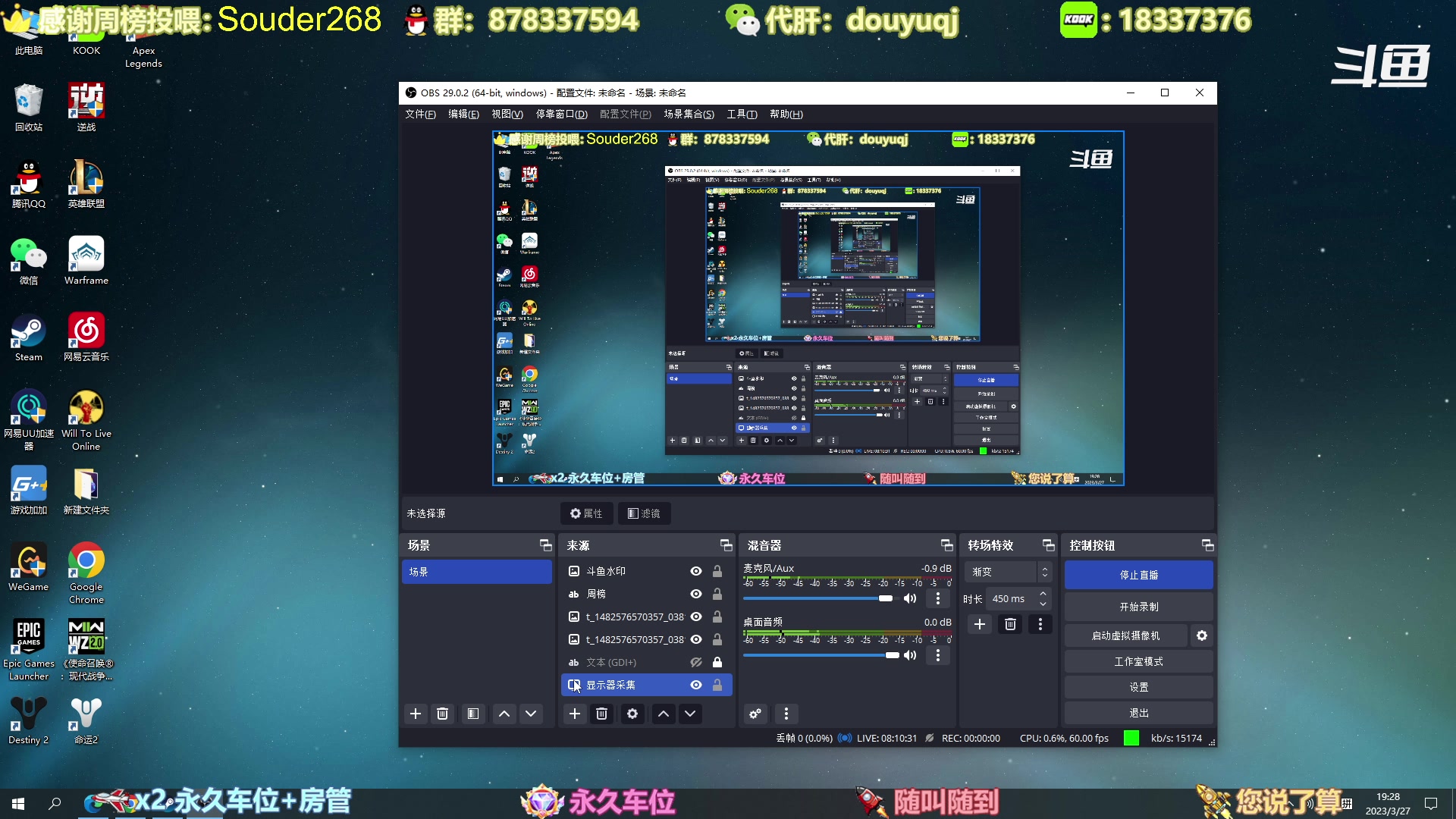
Task: Open taskbar search magnifier
Action: click(55, 803)
